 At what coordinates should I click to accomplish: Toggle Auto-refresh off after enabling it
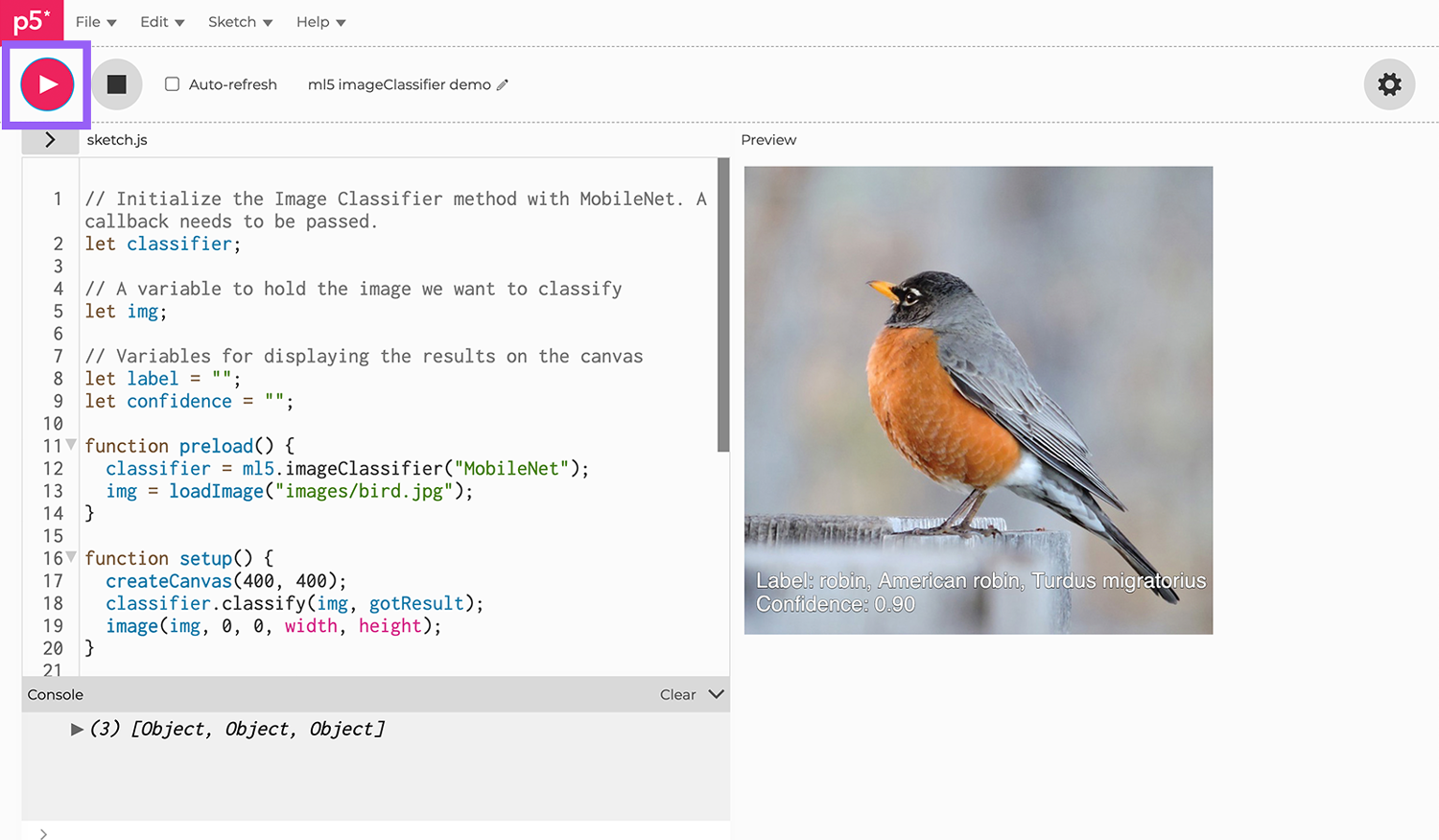point(172,84)
